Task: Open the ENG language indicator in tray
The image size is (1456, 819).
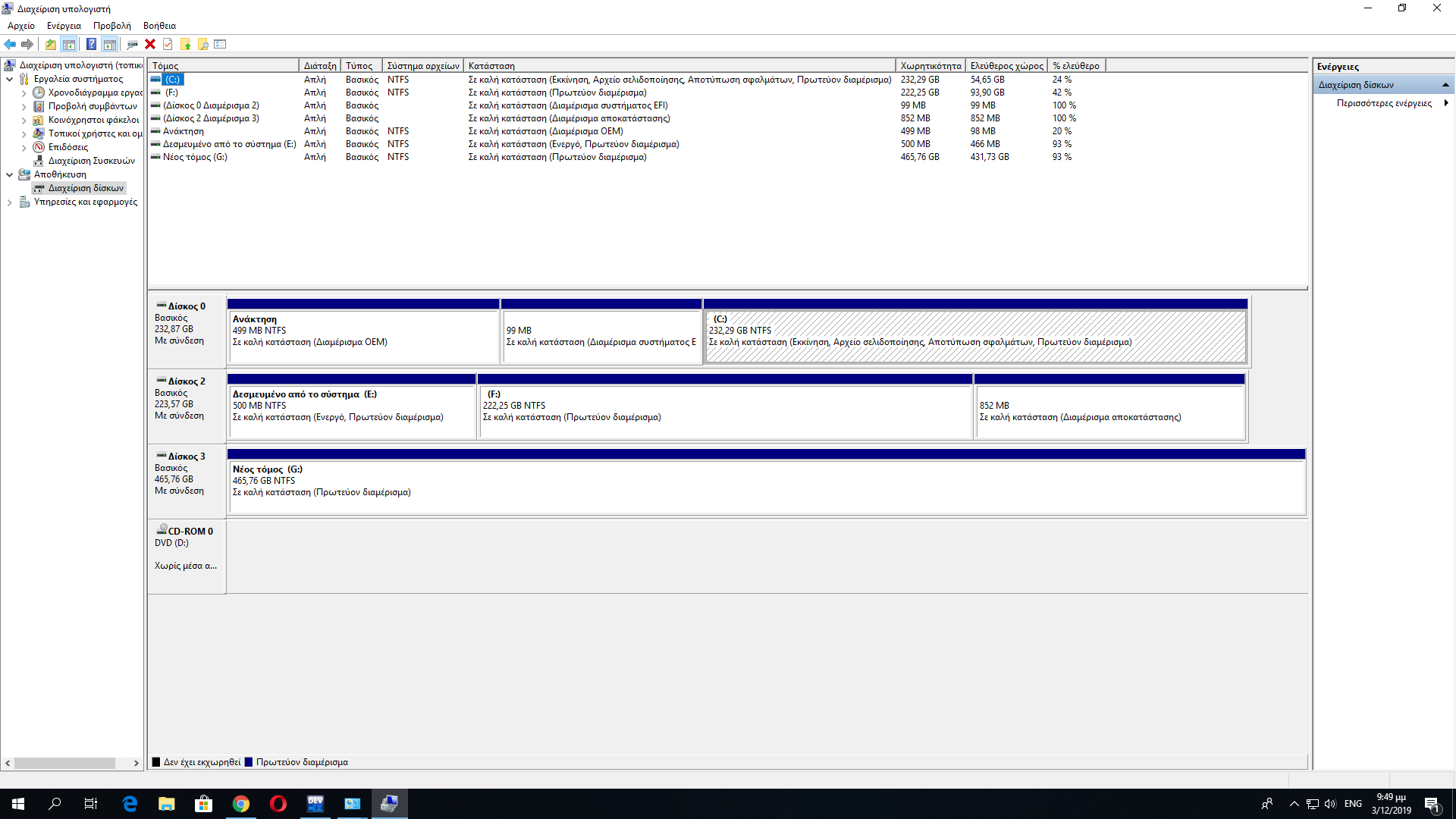Action: [x=1353, y=804]
